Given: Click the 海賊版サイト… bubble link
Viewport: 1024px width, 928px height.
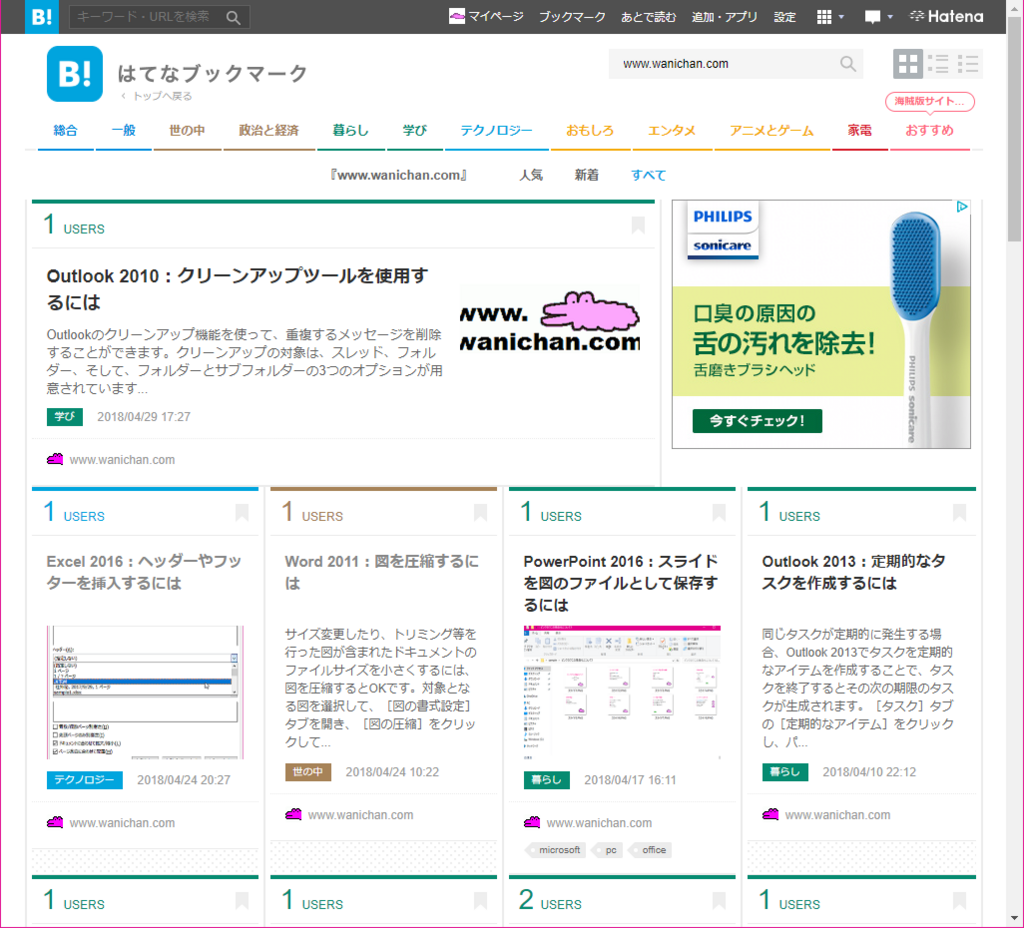Looking at the screenshot, I should pyautogui.click(x=929, y=101).
